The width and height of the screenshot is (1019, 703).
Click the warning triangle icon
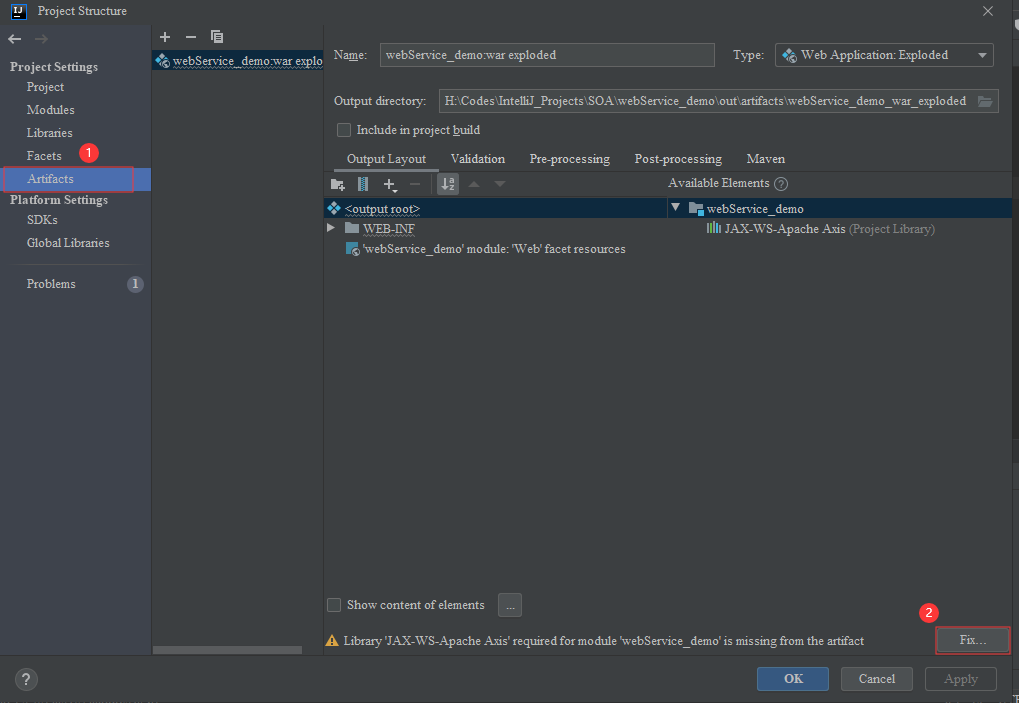pos(332,641)
